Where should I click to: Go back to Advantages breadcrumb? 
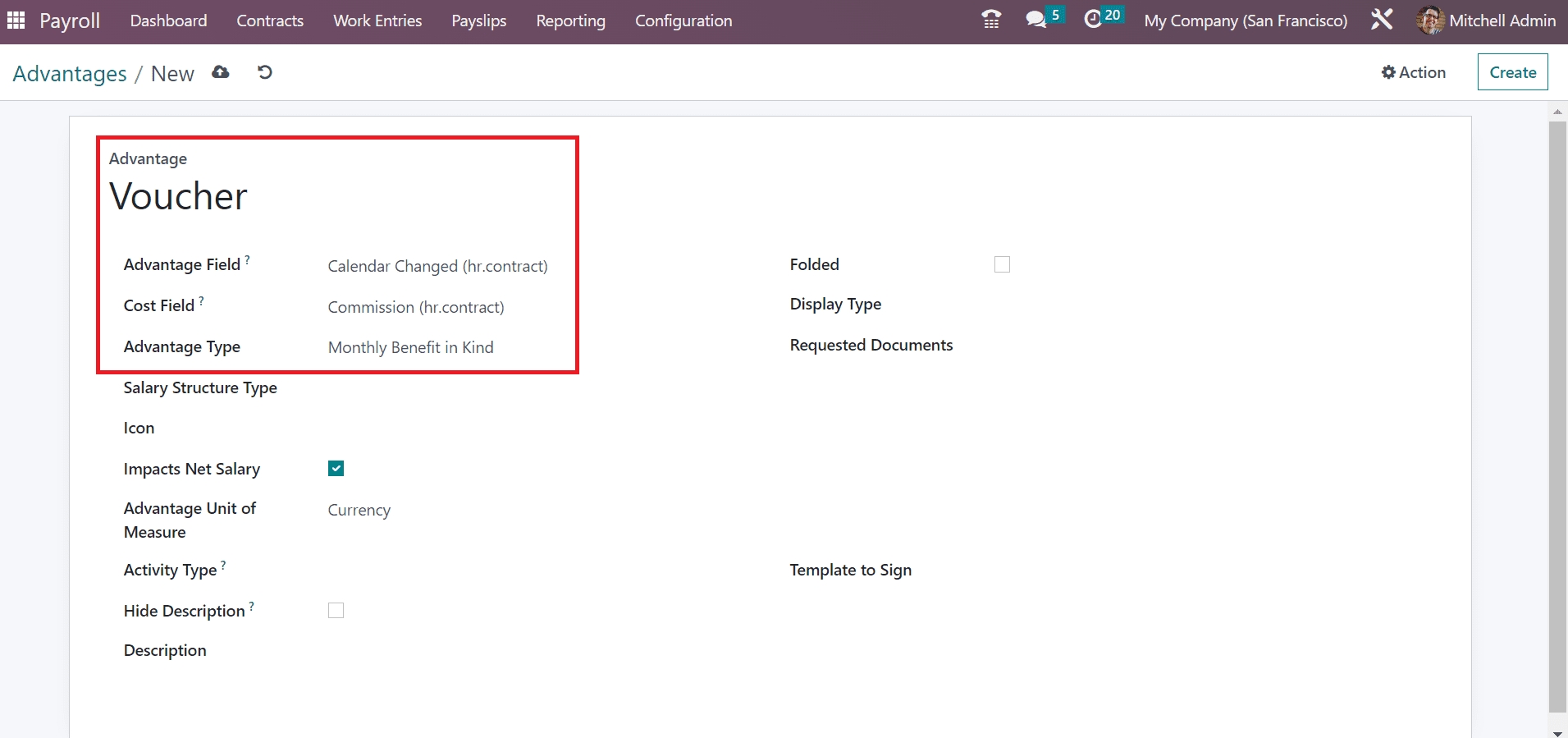click(x=70, y=74)
